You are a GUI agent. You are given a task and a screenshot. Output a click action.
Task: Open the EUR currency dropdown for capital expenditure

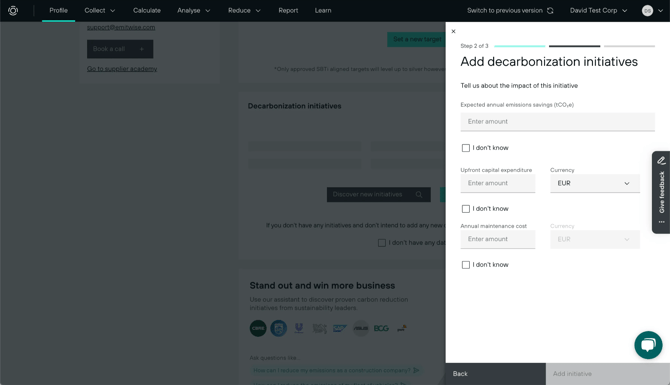coord(595,183)
